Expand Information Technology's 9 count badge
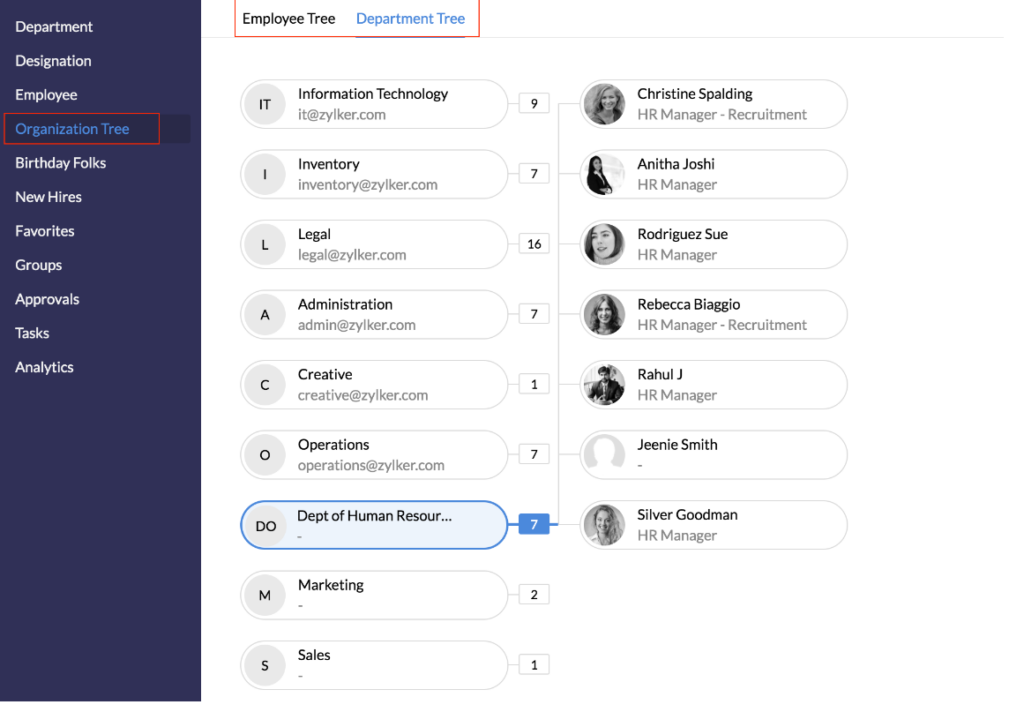The width and height of the screenshot is (1024, 712). [533, 103]
